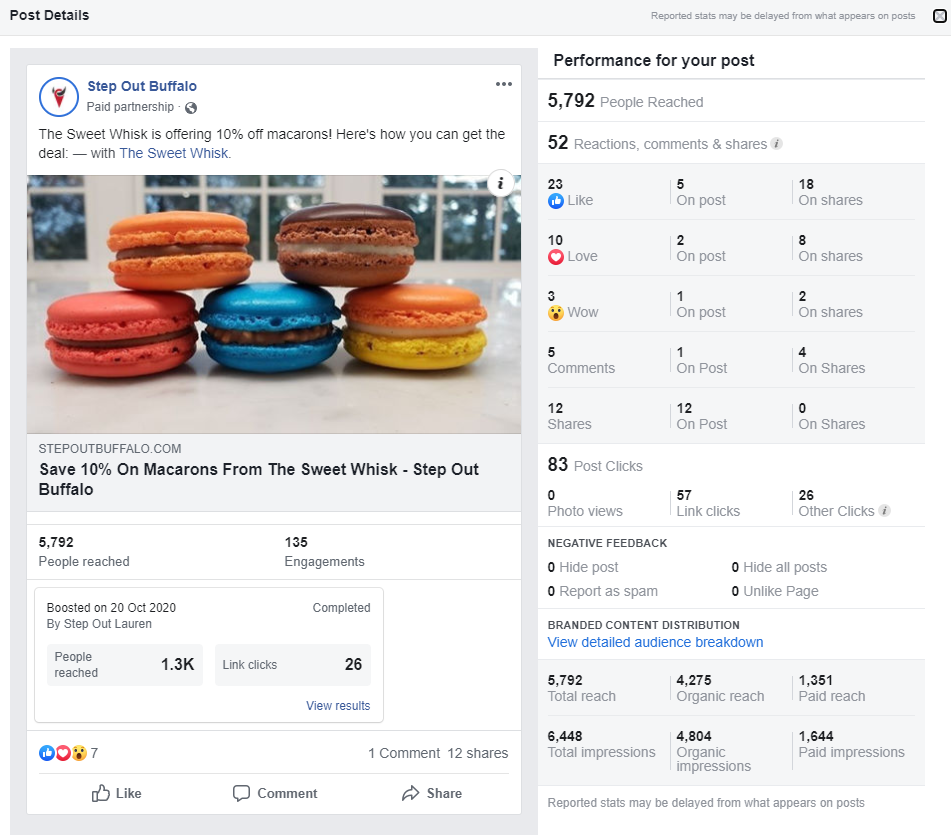Click the globe public audience icon

[191, 108]
